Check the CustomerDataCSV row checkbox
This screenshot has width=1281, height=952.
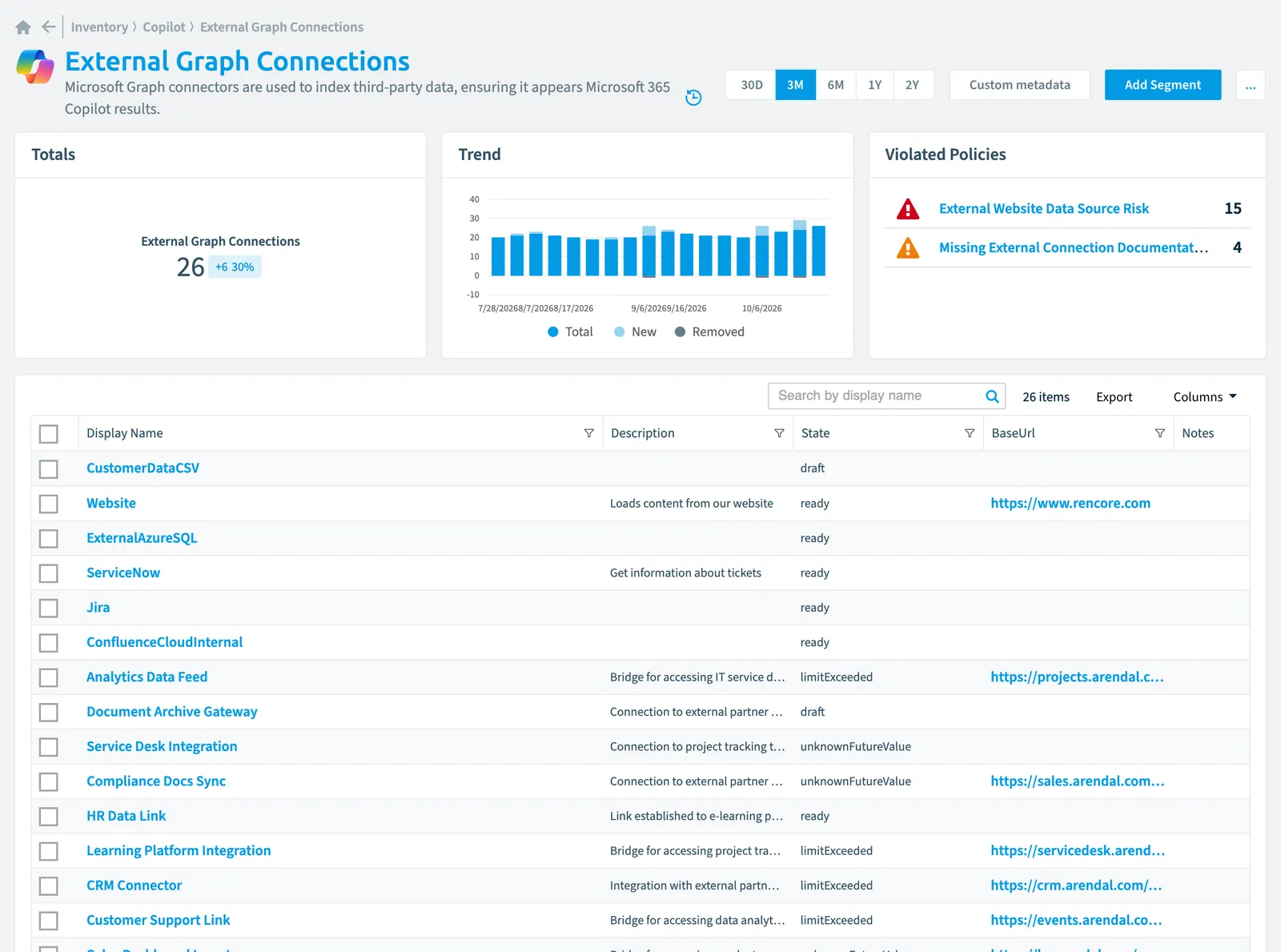click(49, 469)
